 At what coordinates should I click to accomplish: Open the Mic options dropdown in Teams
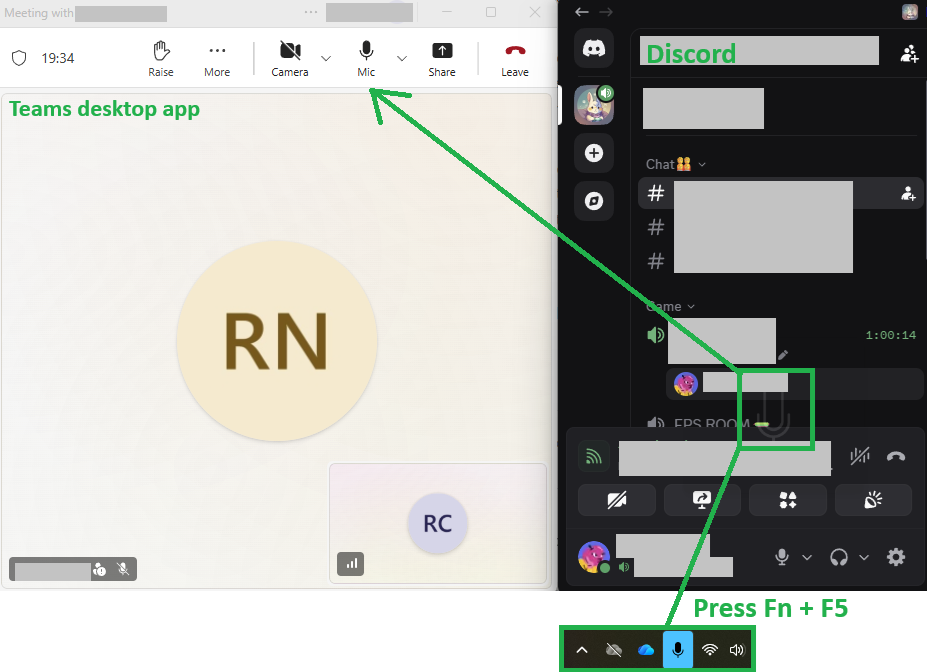click(x=402, y=58)
